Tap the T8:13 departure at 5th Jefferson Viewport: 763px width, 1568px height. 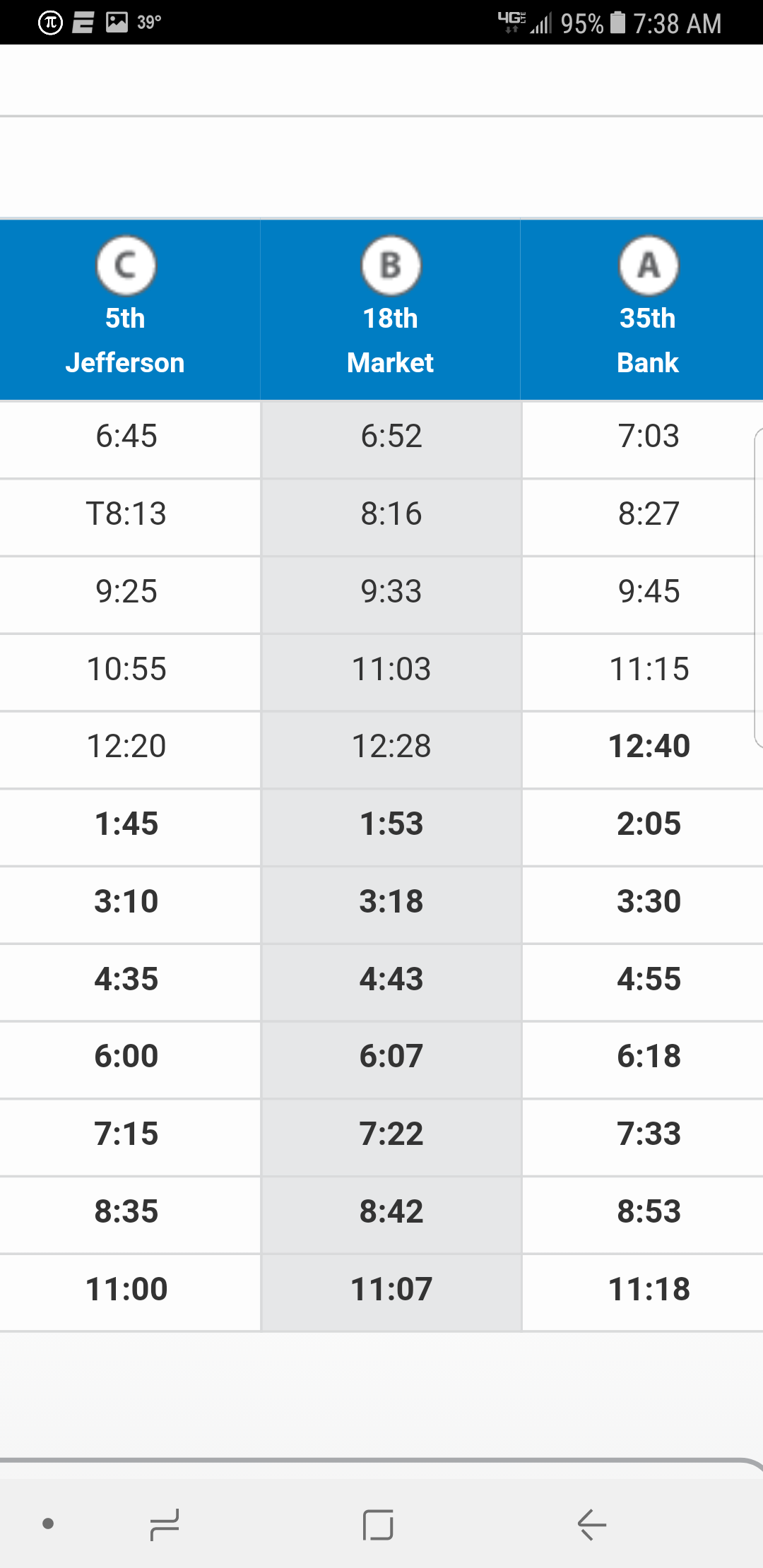[x=126, y=513]
